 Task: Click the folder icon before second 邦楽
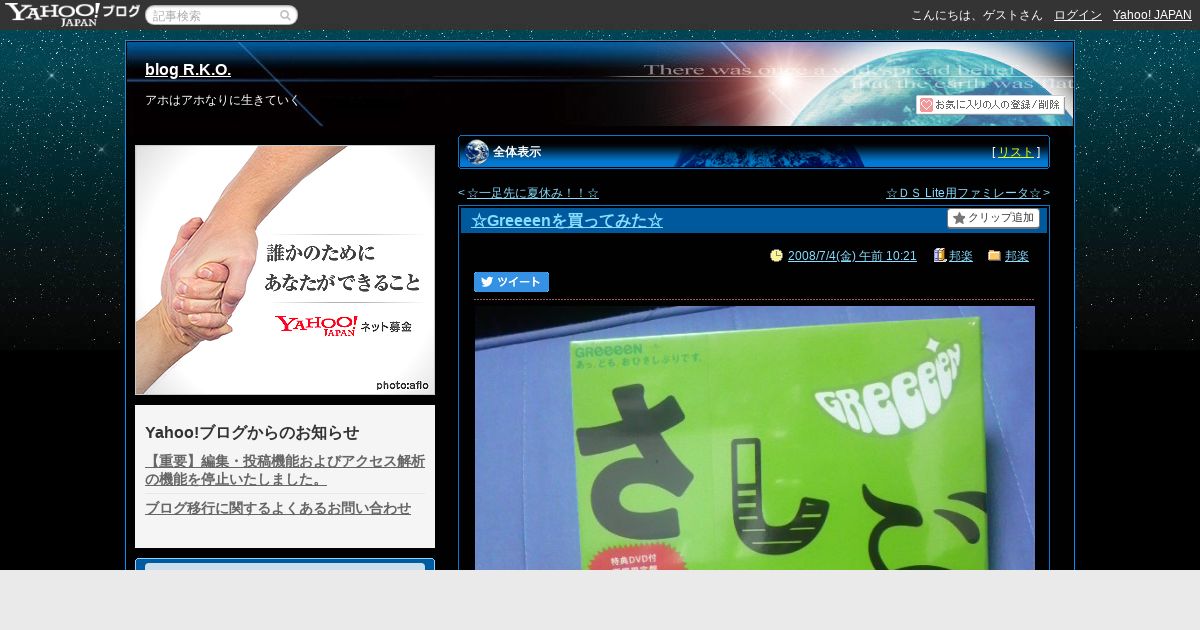pos(994,256)
